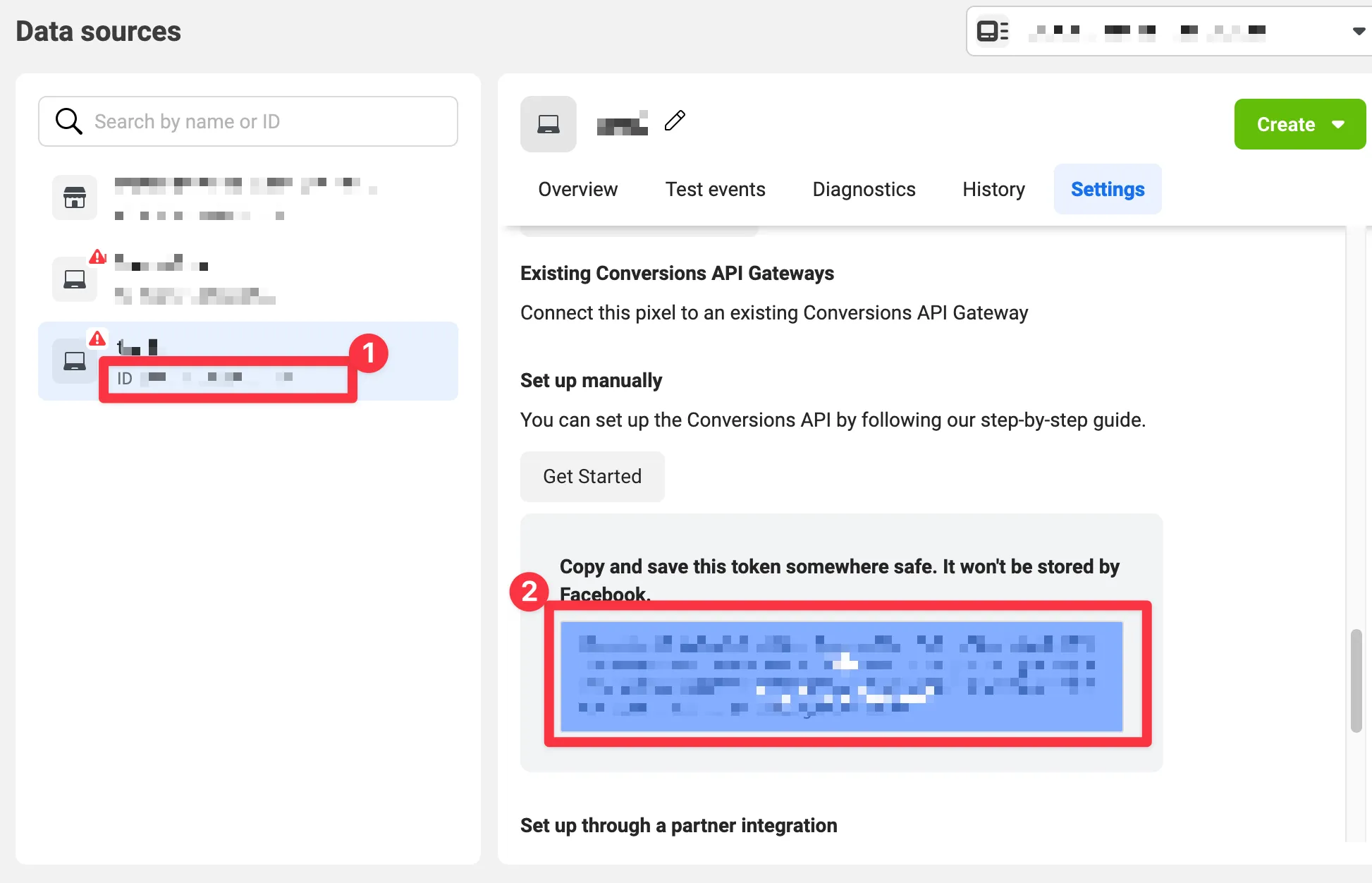Screen dimensions: 1372x883
Task: Click the second pixel's laptop icon
Action: click(x=75, y=279)
